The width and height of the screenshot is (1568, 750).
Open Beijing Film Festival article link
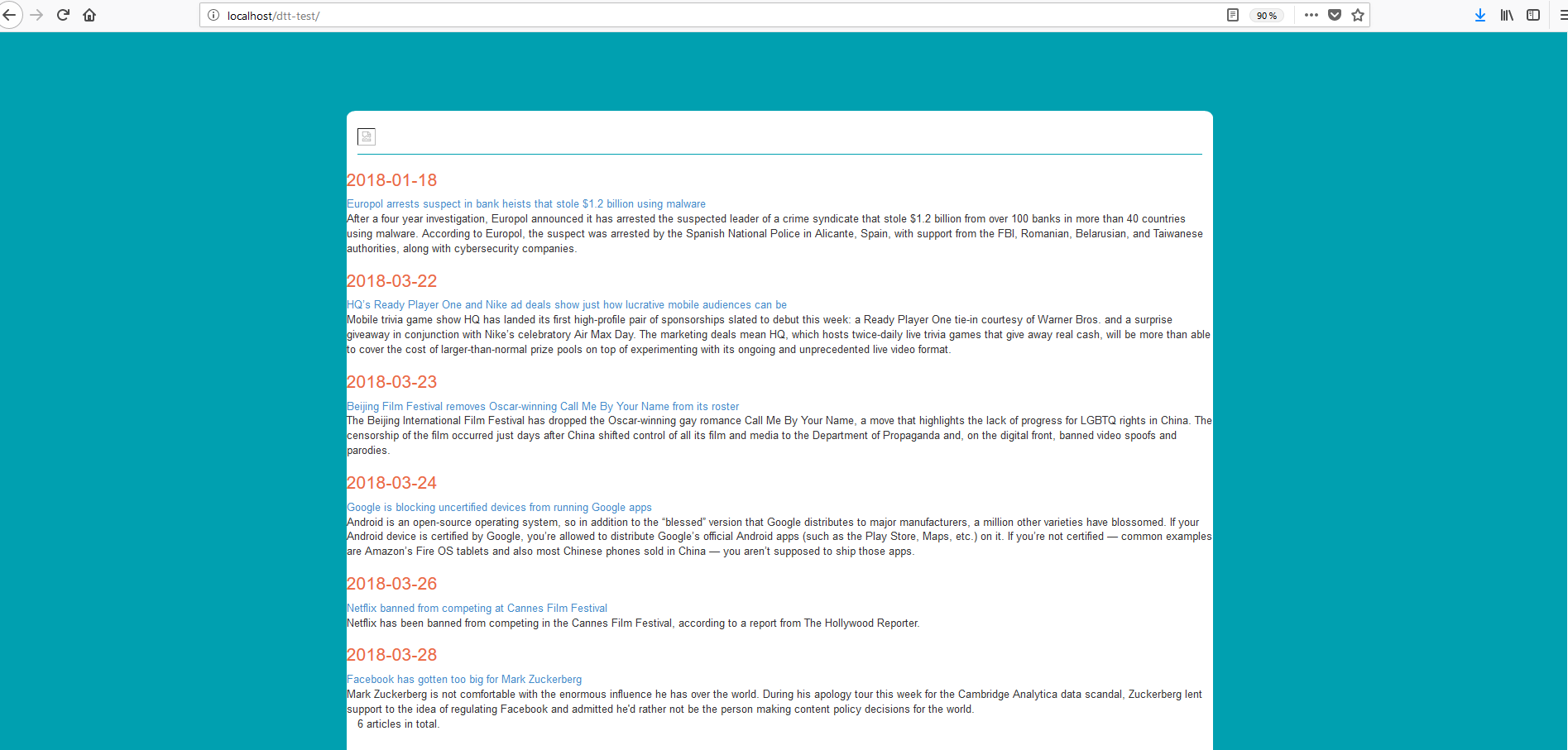[x=543, y=407]
